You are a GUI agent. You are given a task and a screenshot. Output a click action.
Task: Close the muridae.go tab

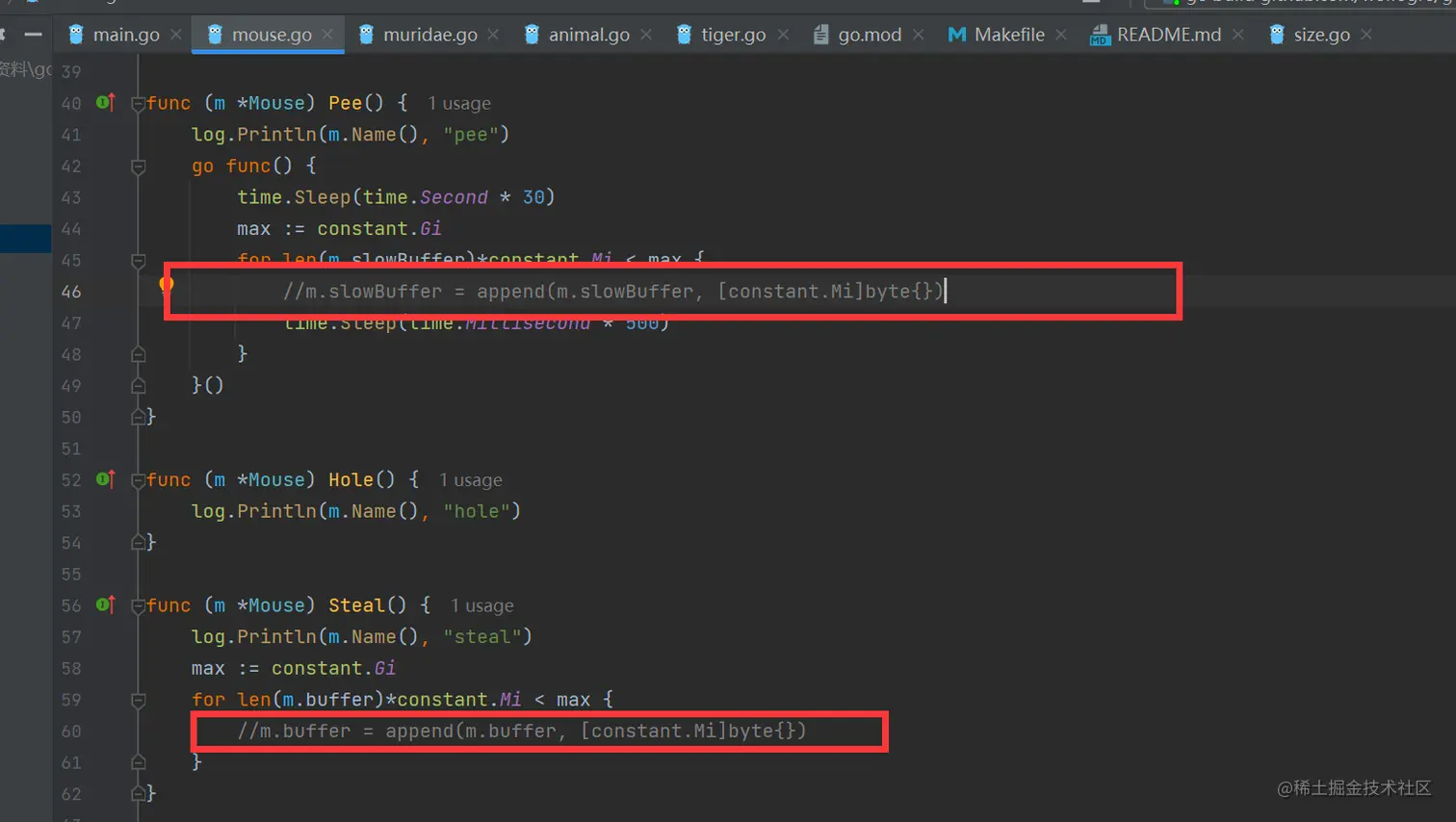coord(494,35)
